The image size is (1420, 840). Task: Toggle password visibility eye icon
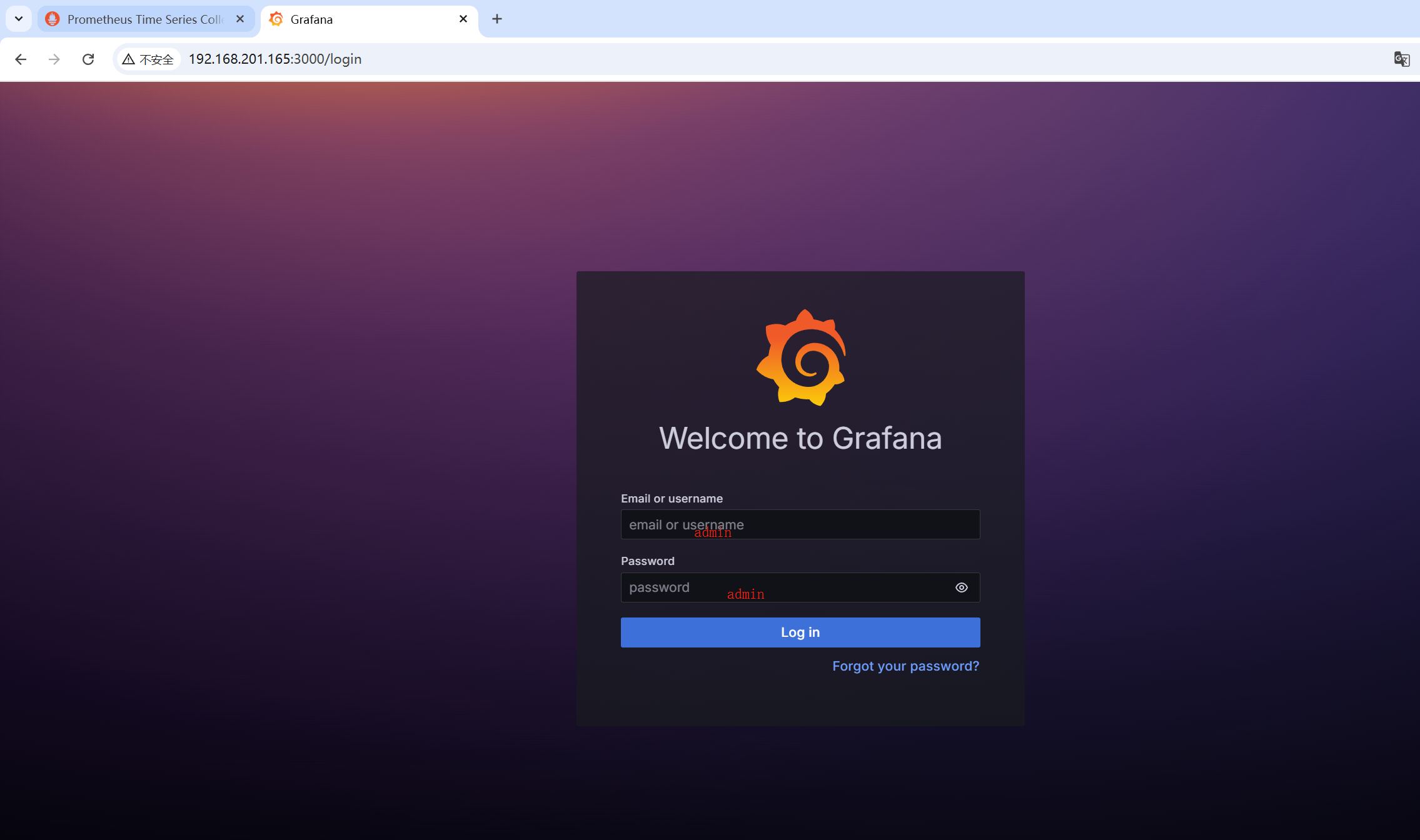(x=961, y=587)
